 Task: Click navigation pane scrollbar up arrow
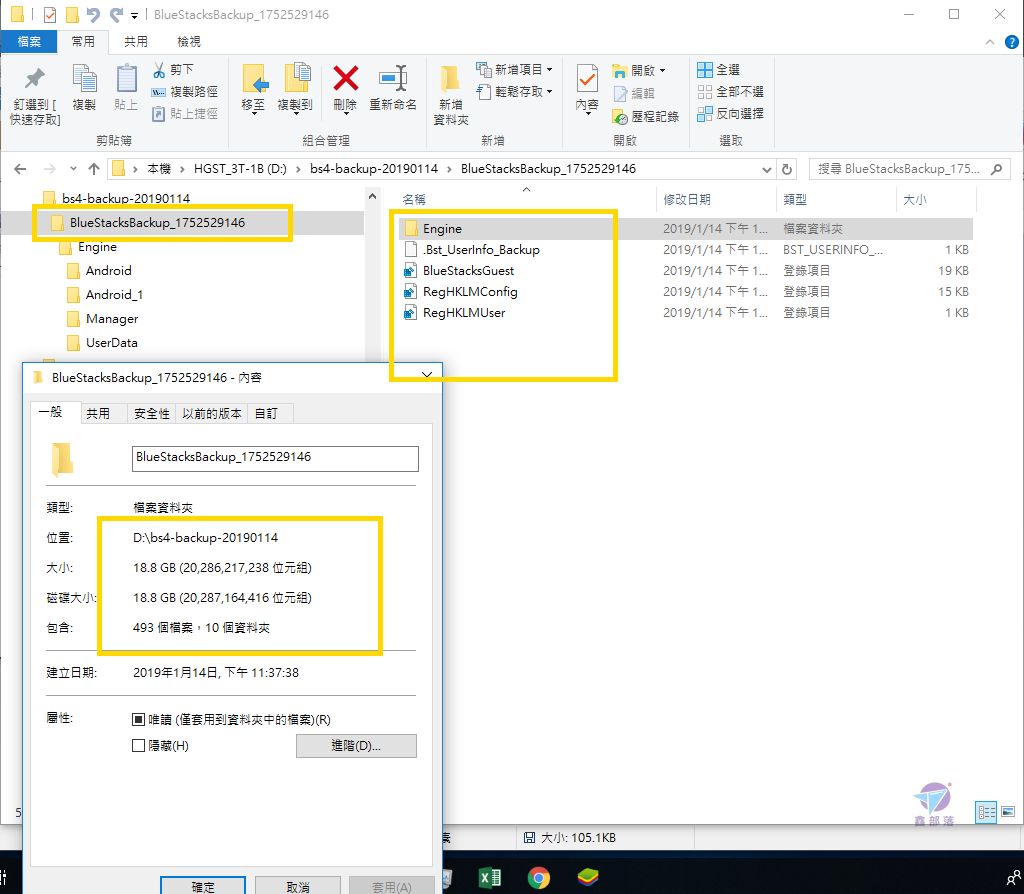tap(372, 197)
